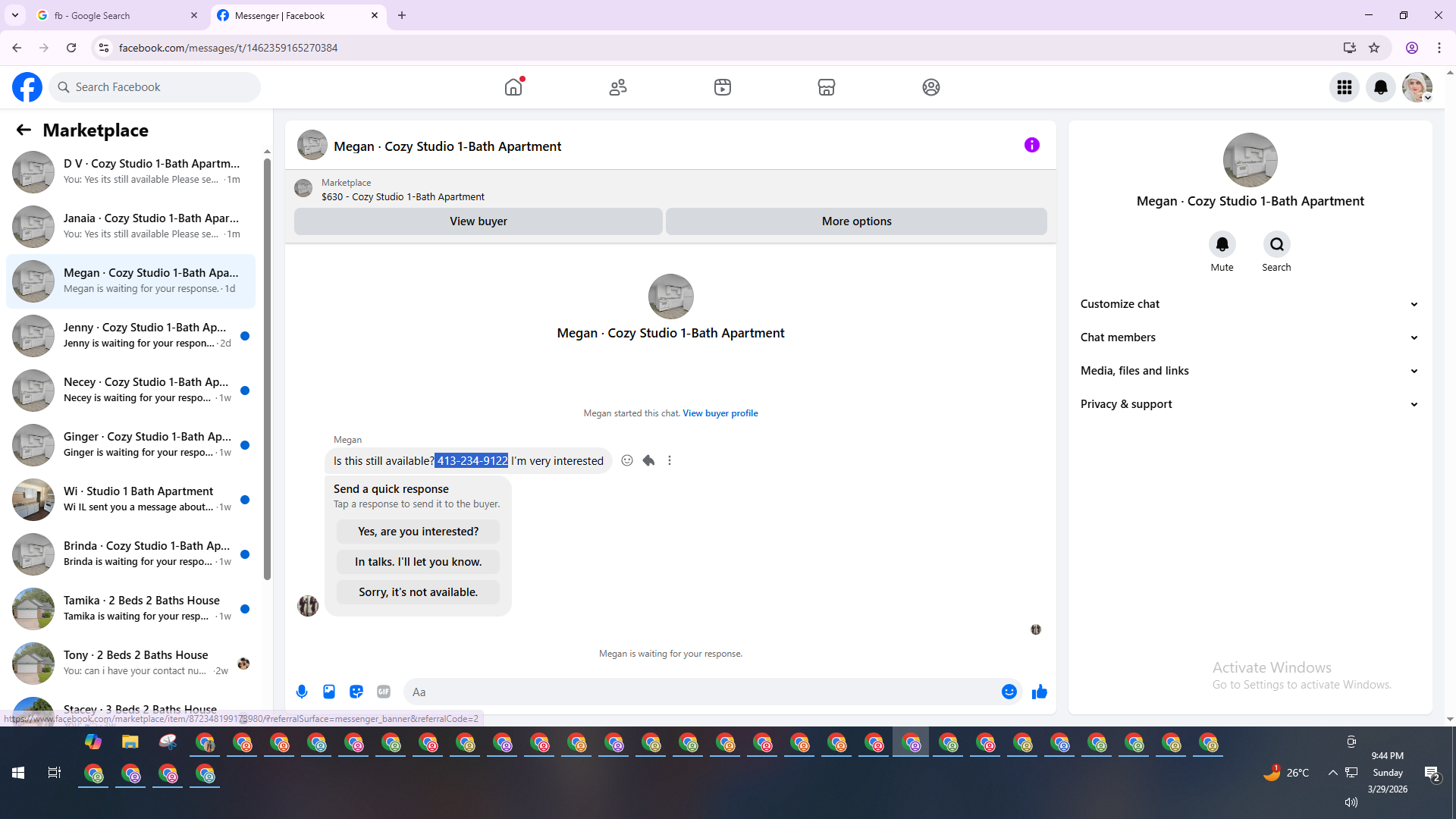Screen dimensions: 1456x819
Task: Open Tony's 2 Beds 2 Baths House chat
Action: click(x=131, y=663)
